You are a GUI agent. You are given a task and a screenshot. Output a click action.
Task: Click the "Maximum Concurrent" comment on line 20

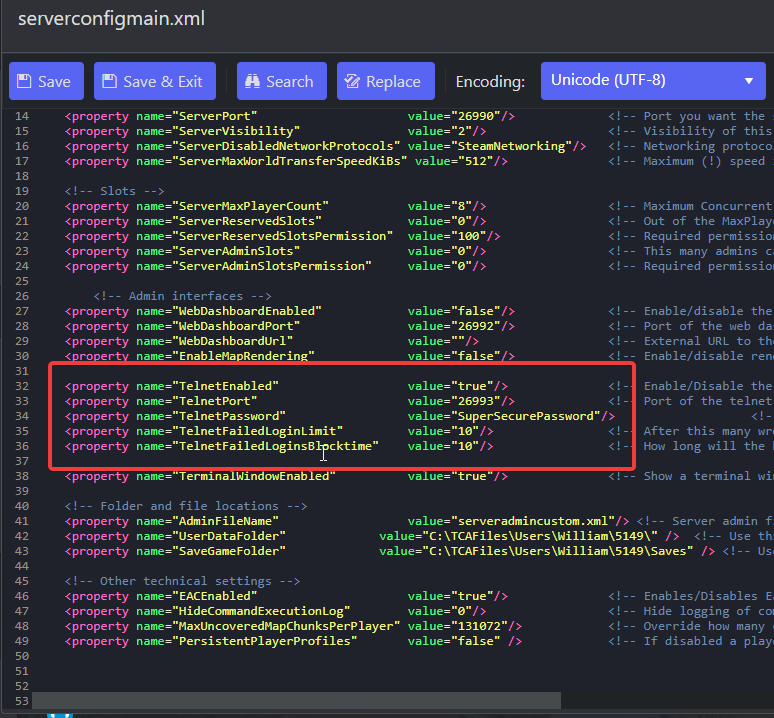[707, 206]
